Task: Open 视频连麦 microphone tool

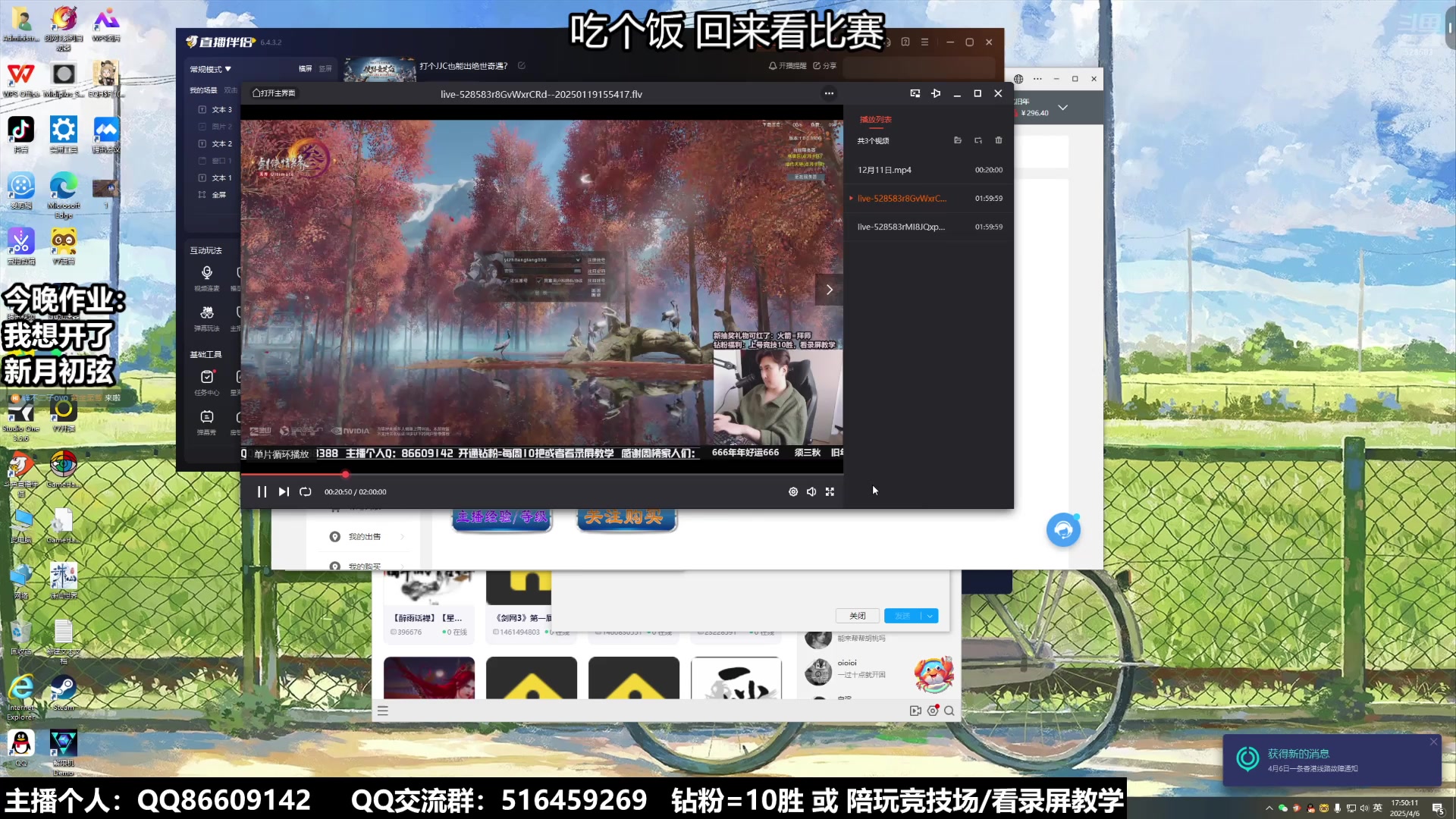Action: [x=207, y=278]
